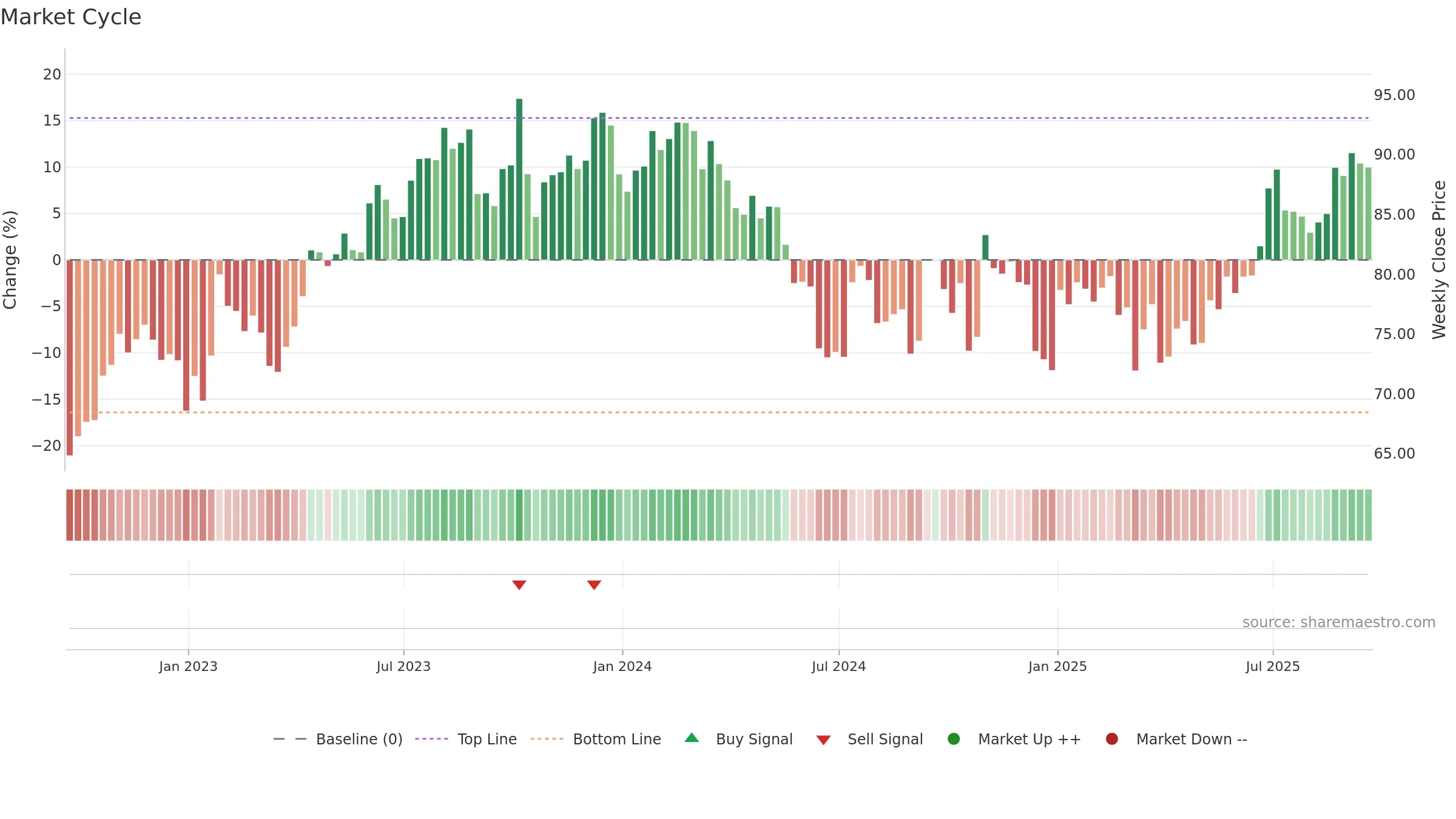The height and width of the screenshot is (819, 1456).
Task: Click the Jan 2024 axis label
Action: pos(622,666)
